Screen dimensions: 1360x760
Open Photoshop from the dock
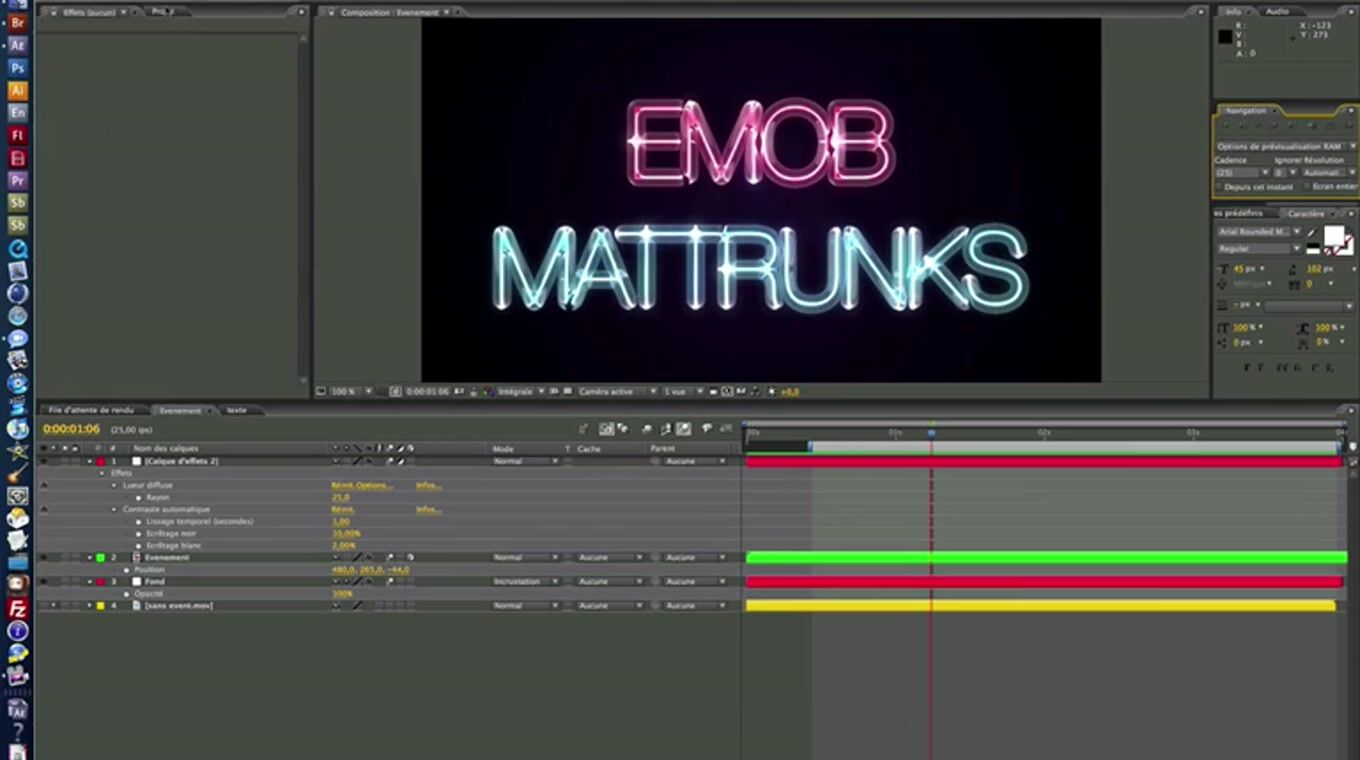(17, 68)
